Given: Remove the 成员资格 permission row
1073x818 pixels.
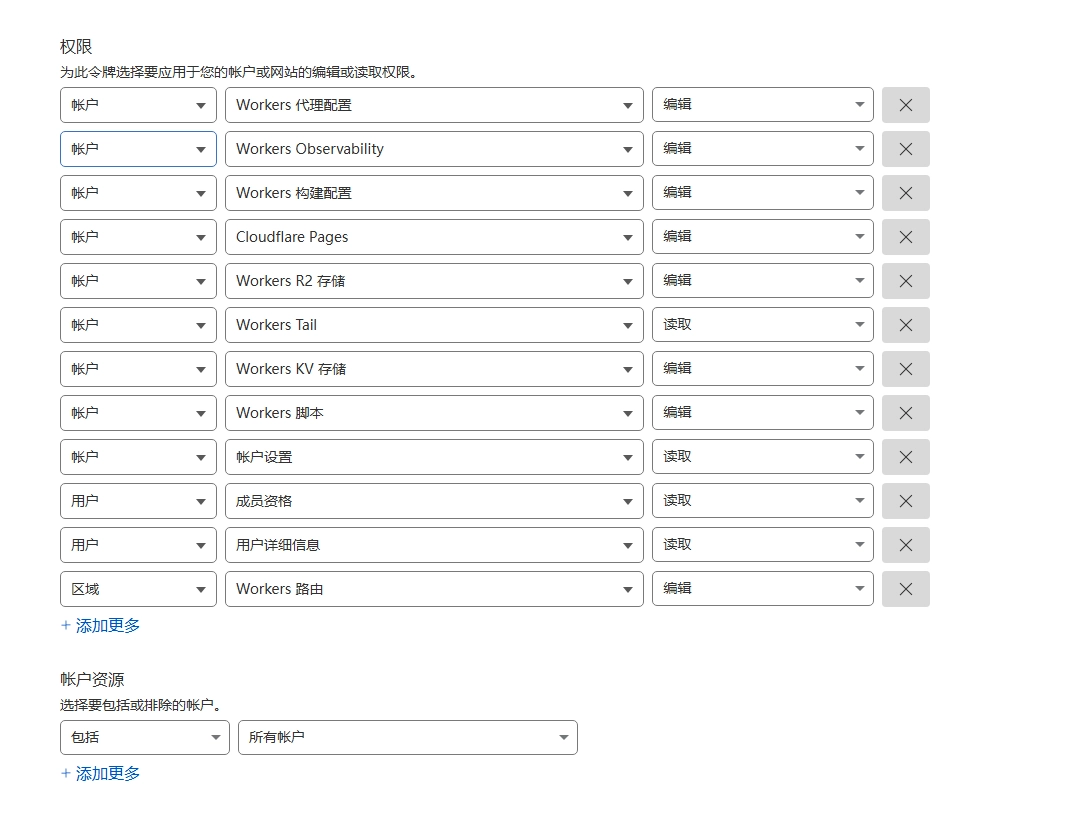Looking at the screenshot, I should pyautogui.click(x=905, y=501).
